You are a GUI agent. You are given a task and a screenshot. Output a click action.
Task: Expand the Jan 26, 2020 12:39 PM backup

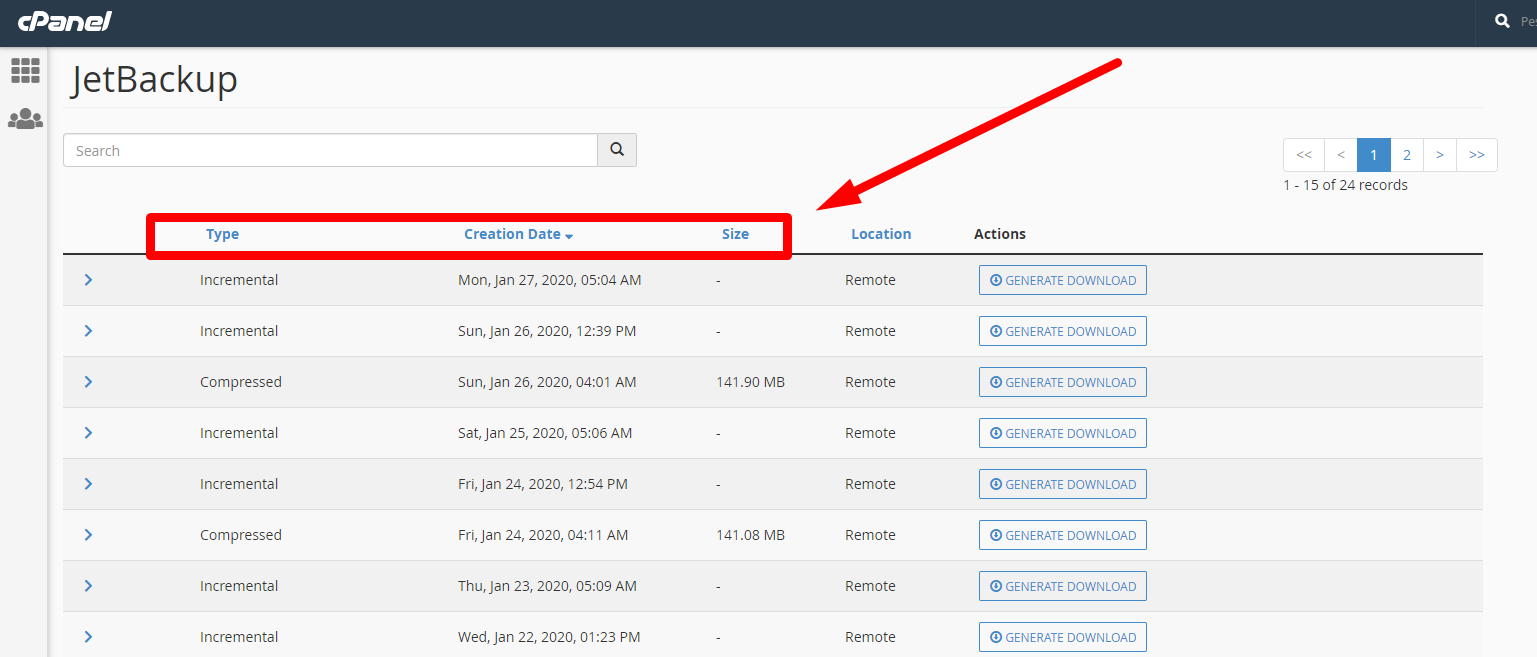(88, 331)
